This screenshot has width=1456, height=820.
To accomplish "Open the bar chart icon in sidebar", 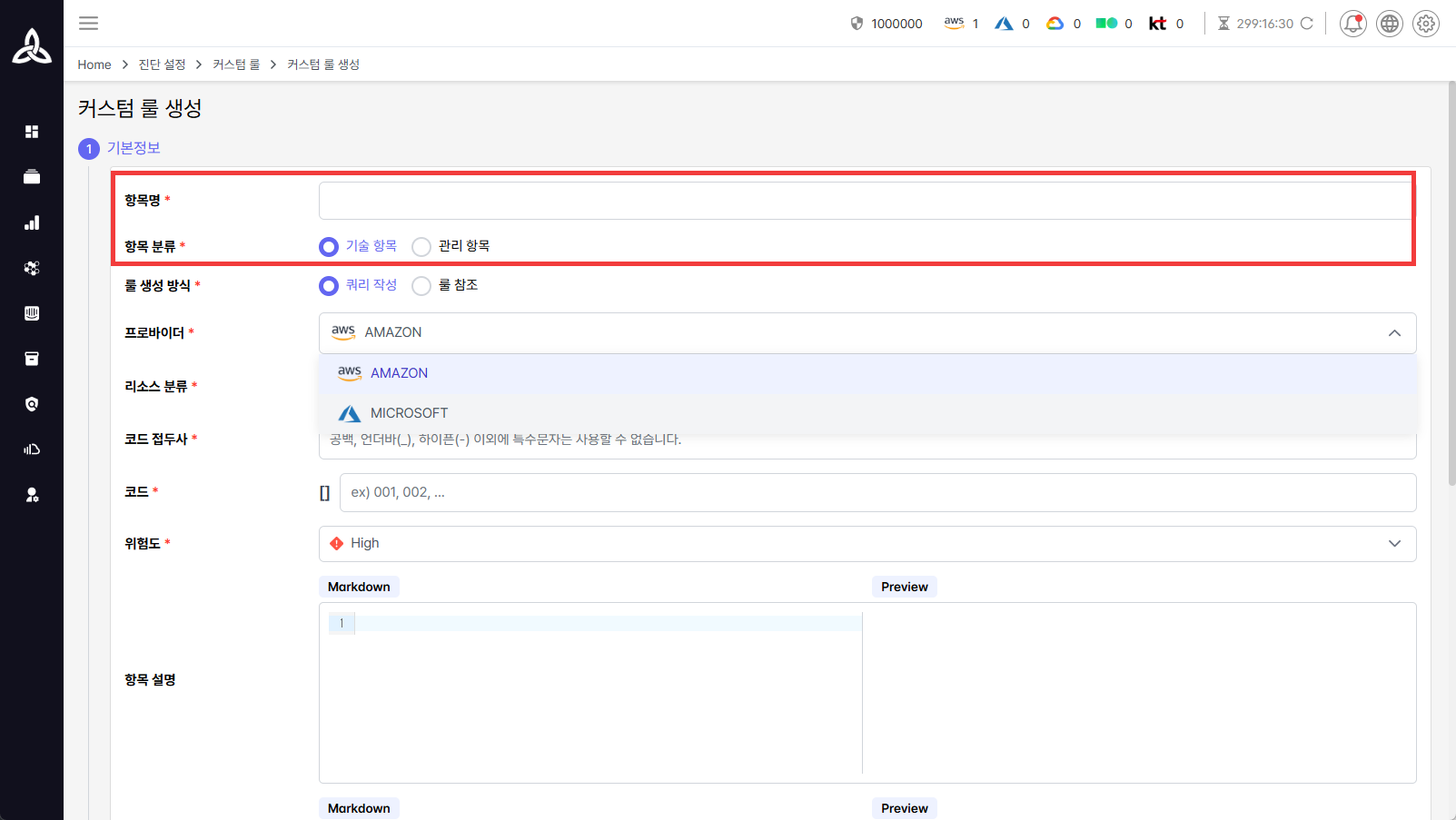I will [32, 222].
